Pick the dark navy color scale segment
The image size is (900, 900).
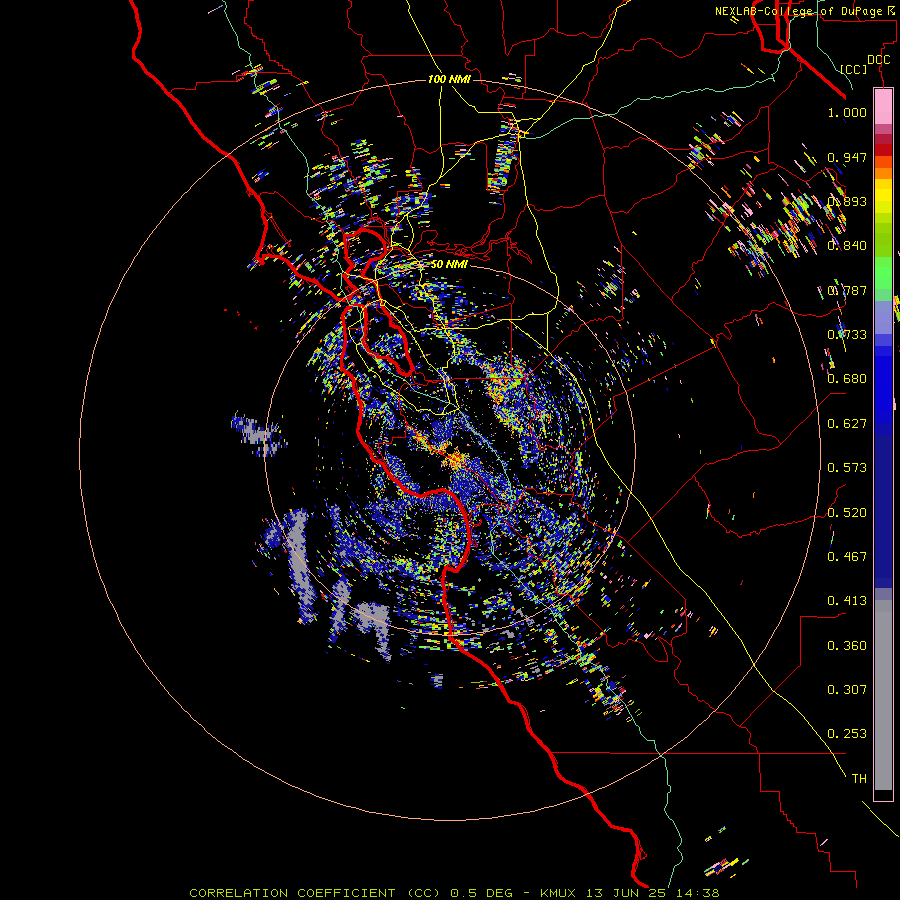tap(883, 511)
